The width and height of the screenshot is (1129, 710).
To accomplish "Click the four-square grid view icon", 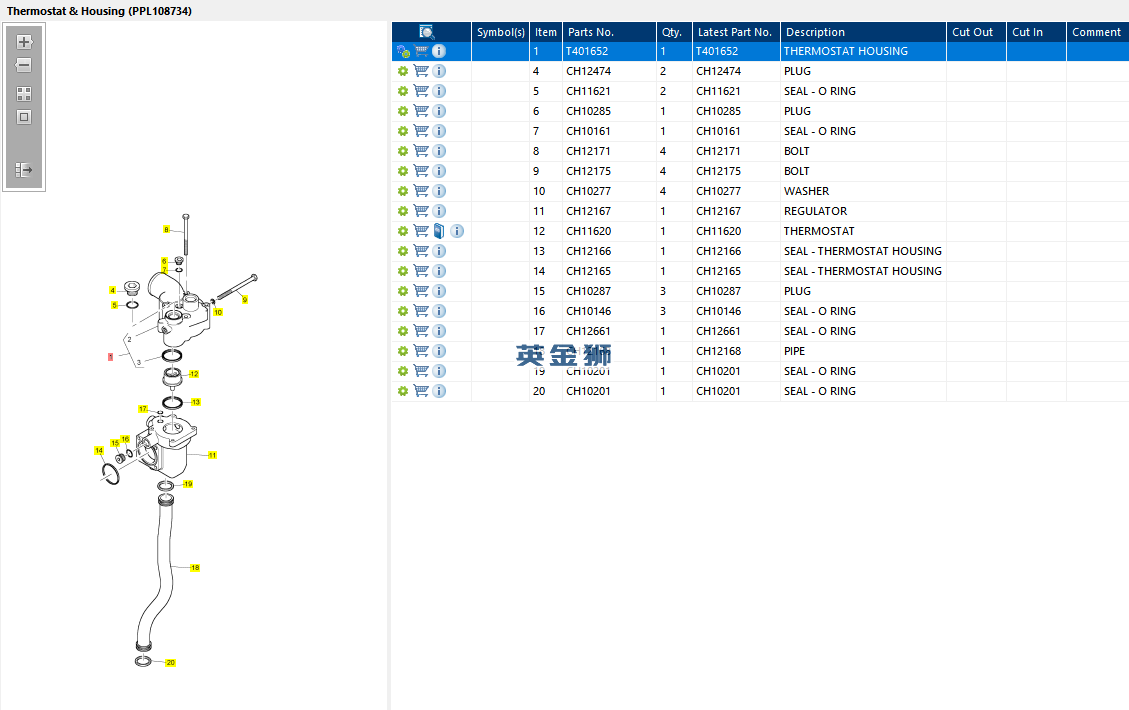I will (24, 94).
